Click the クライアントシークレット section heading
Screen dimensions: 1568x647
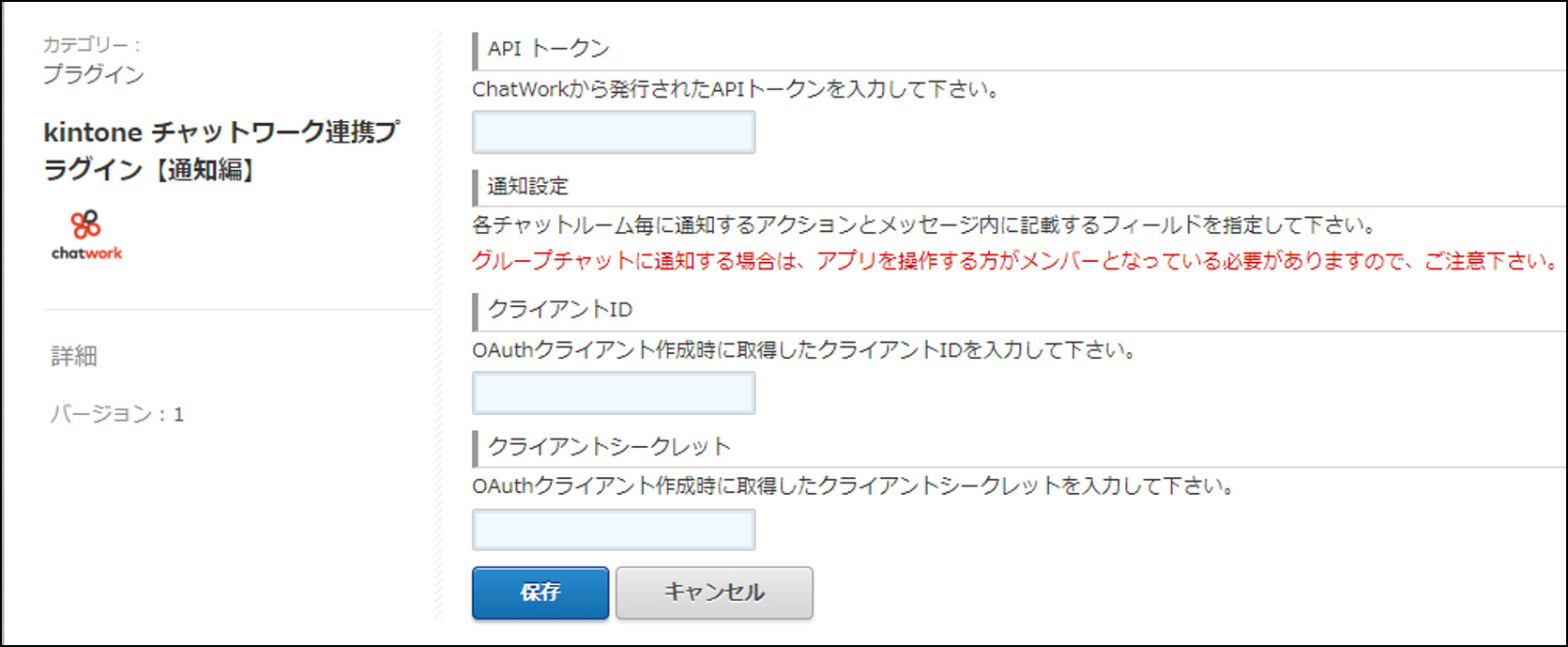[x=609, y=446]
